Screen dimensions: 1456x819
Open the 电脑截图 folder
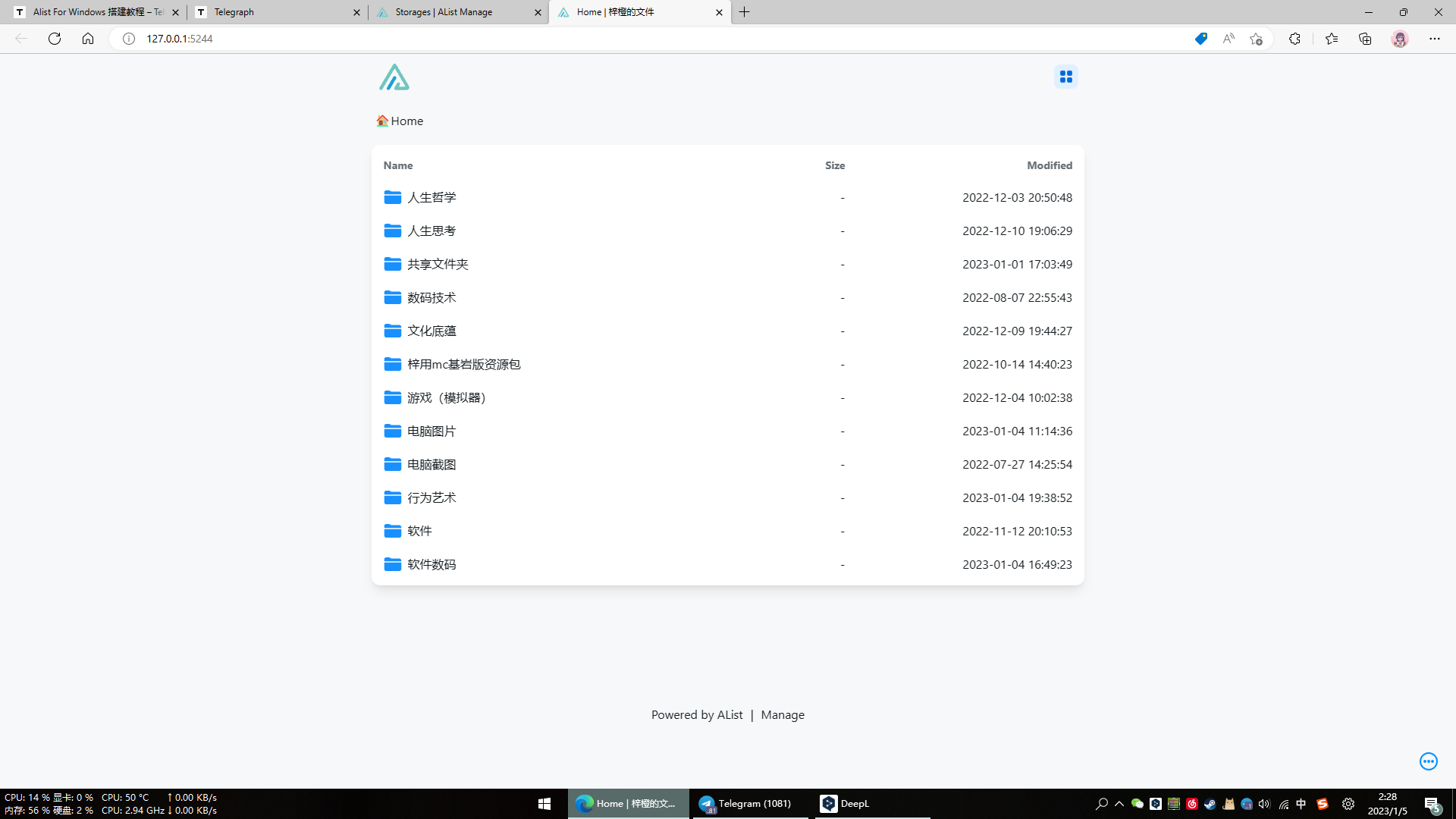431,465
